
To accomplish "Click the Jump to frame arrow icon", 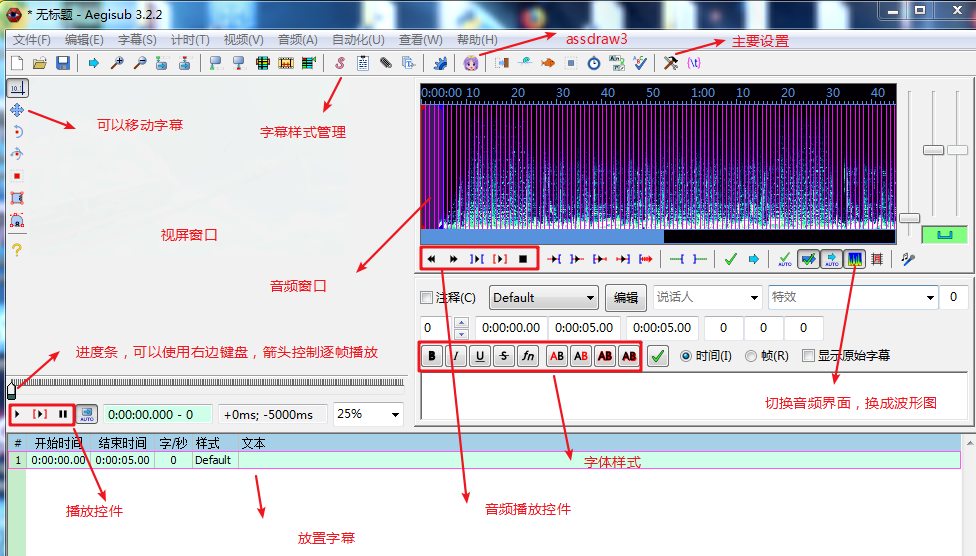I will [94, 63].
